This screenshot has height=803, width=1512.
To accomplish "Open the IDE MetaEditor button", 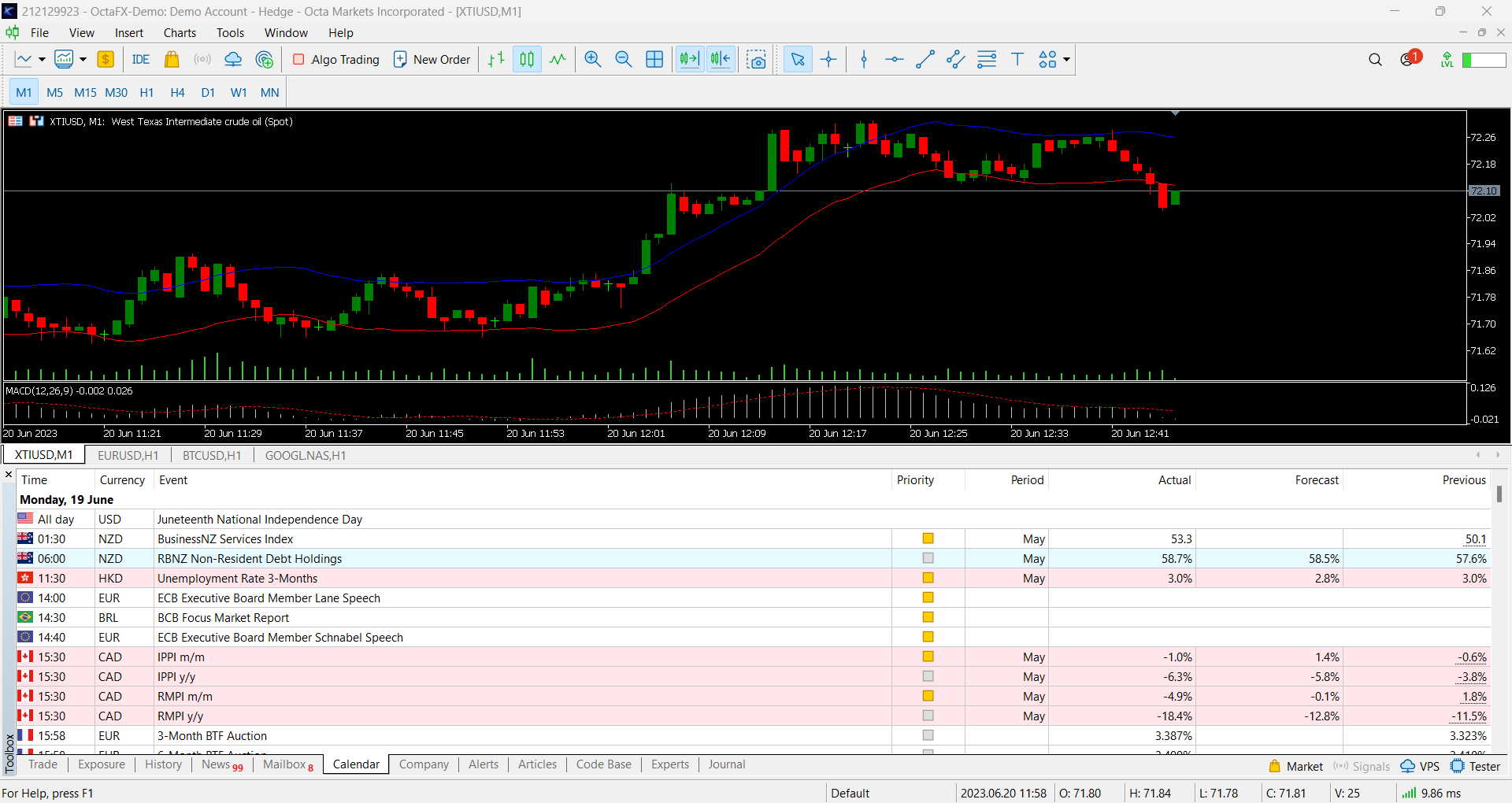I will coord(141,59).
